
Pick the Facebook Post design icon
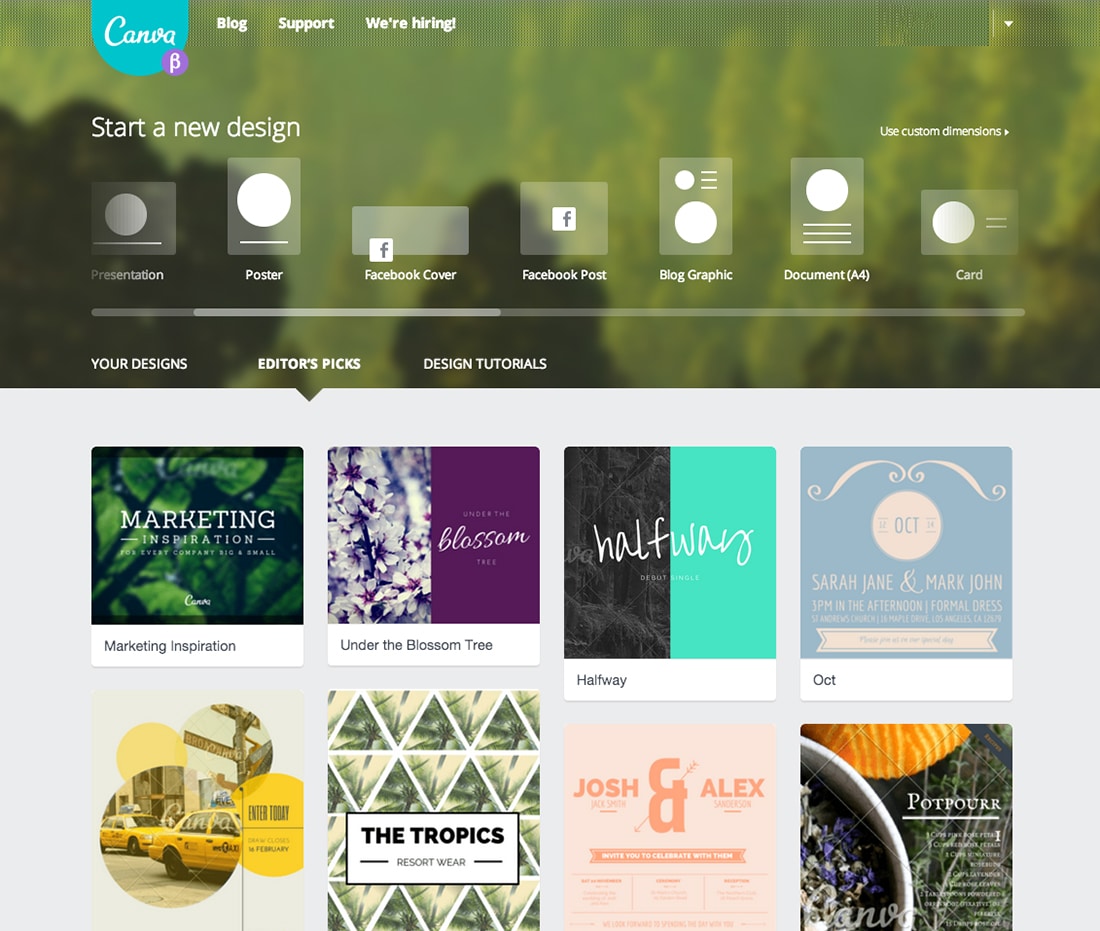click(564, 218)
